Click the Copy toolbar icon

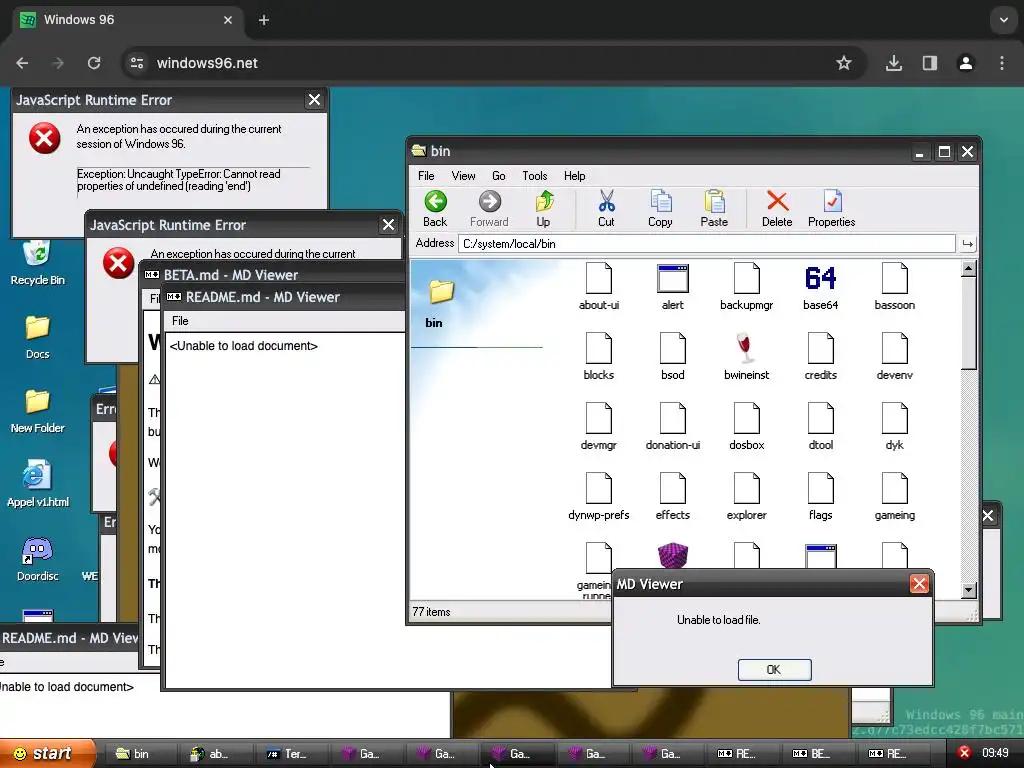click(660, 202)
